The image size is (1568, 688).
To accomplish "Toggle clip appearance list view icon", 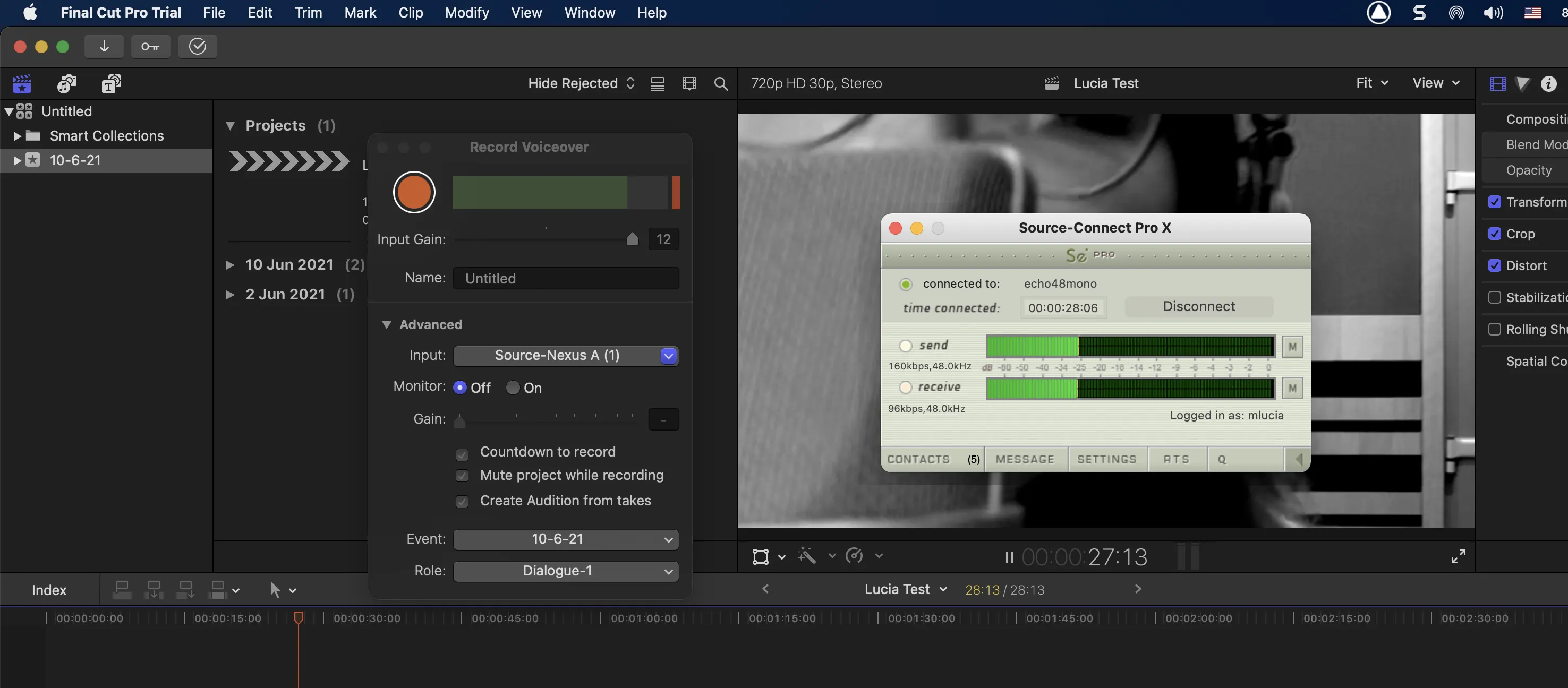I will 658,83.
